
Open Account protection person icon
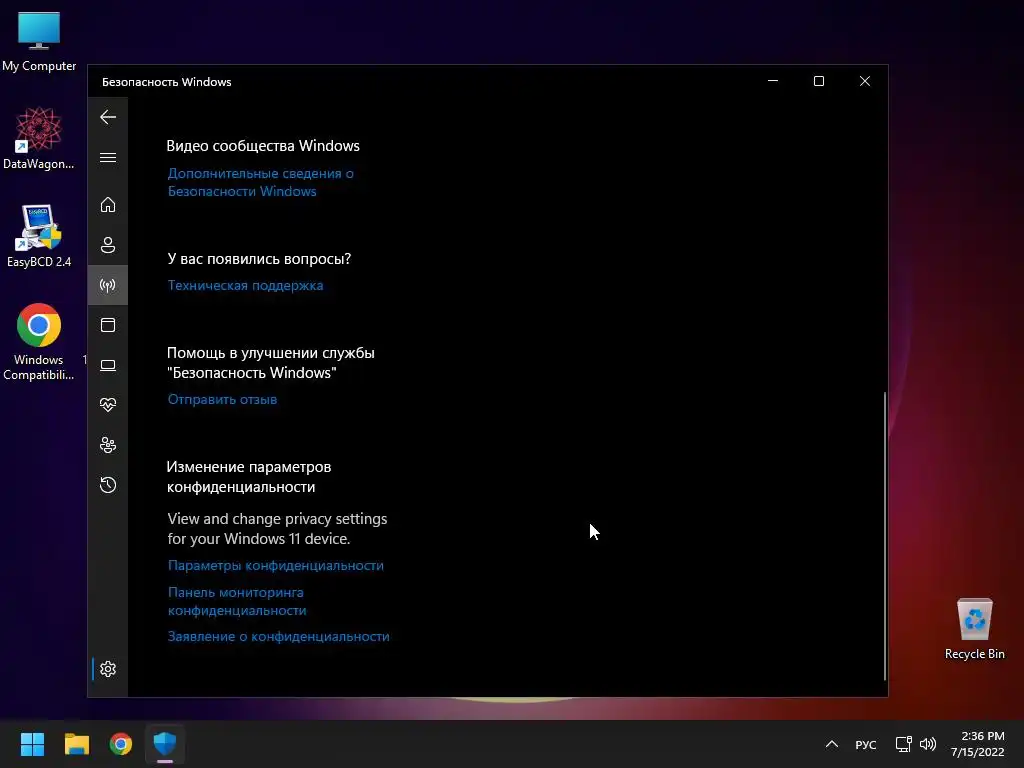[108, 245]
